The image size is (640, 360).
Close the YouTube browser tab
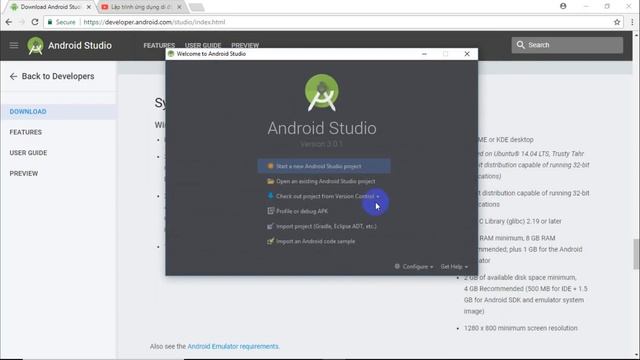point(179,7)
